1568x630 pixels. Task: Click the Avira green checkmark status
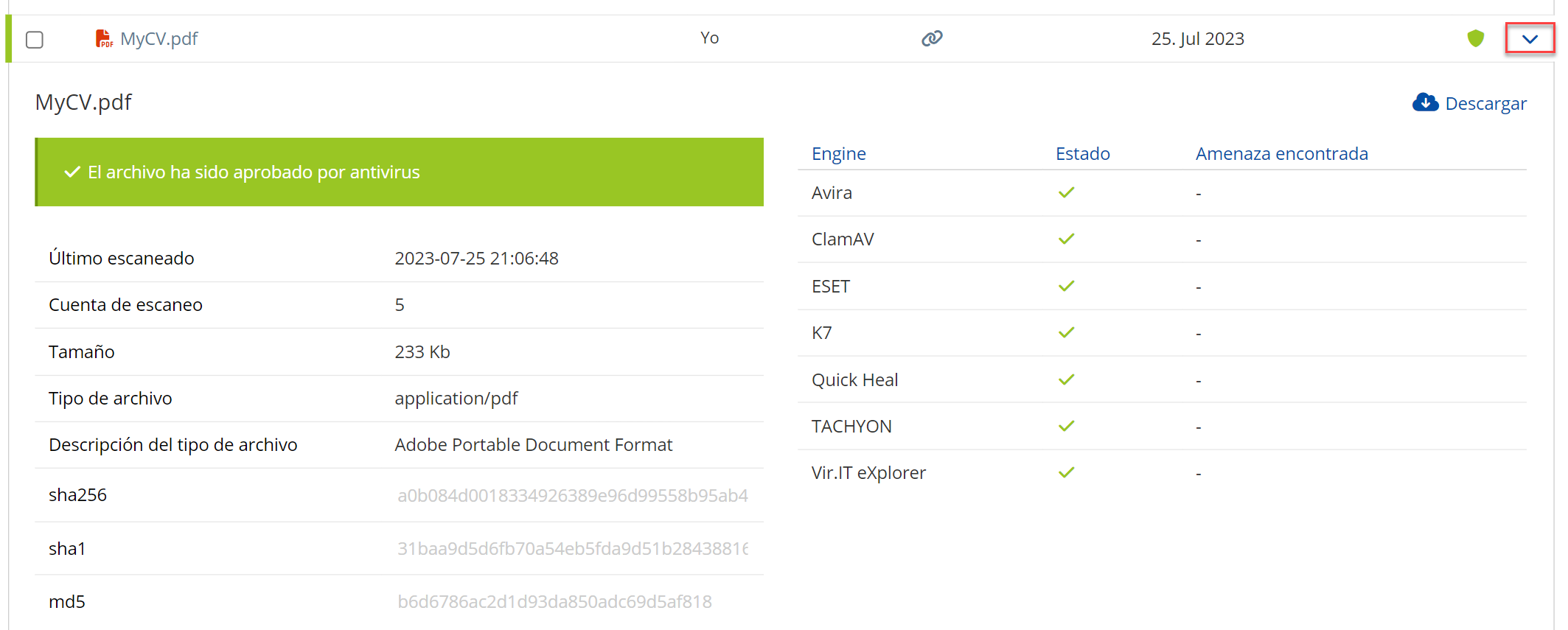[x=1066, y=193]
